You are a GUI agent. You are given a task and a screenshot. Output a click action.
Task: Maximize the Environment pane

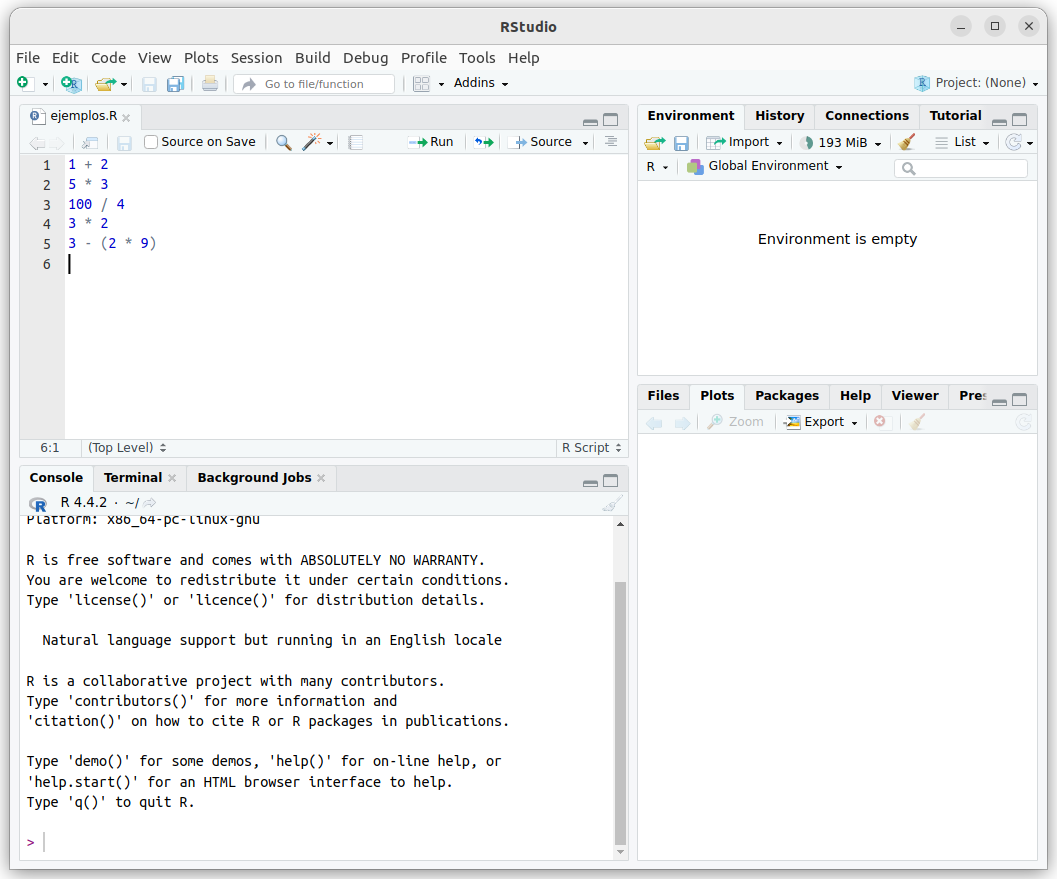pyautogui.click(x=1020, y=120)
